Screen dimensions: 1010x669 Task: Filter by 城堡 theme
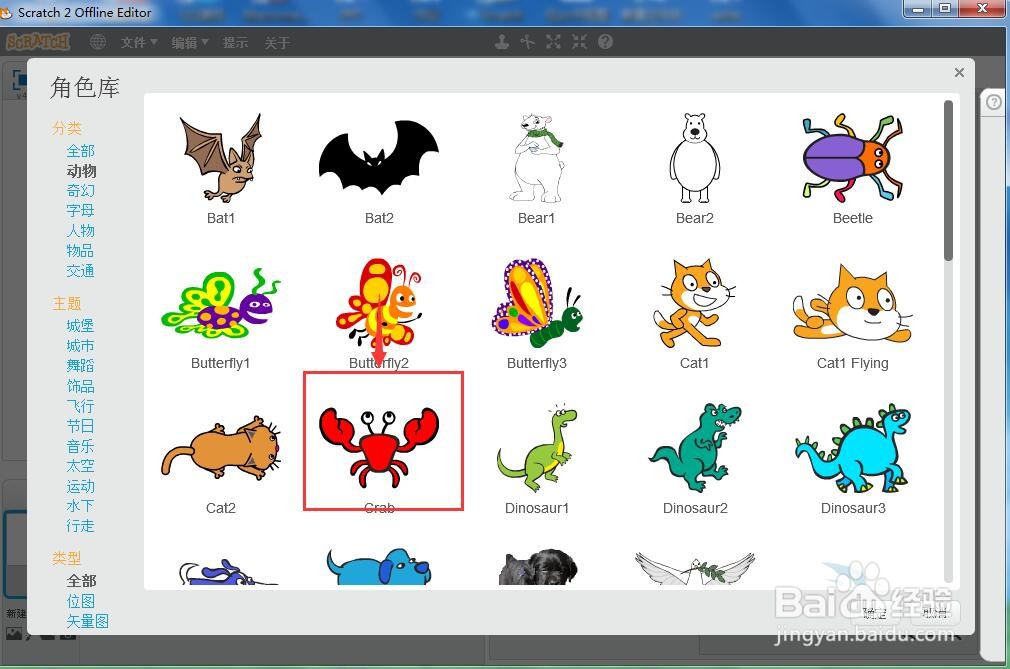81,326
